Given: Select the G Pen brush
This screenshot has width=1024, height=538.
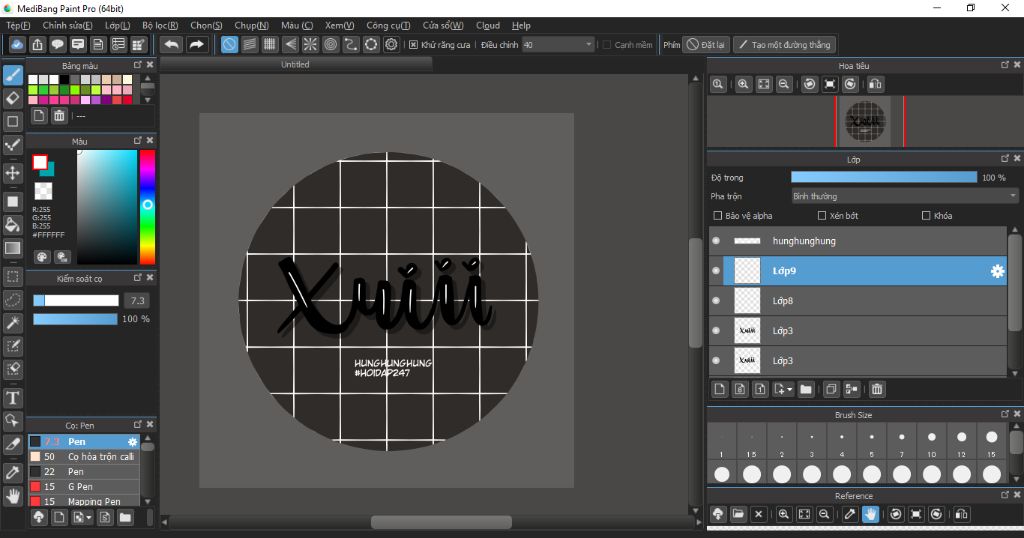Looking at the screenshot, I should coord(84,486).
